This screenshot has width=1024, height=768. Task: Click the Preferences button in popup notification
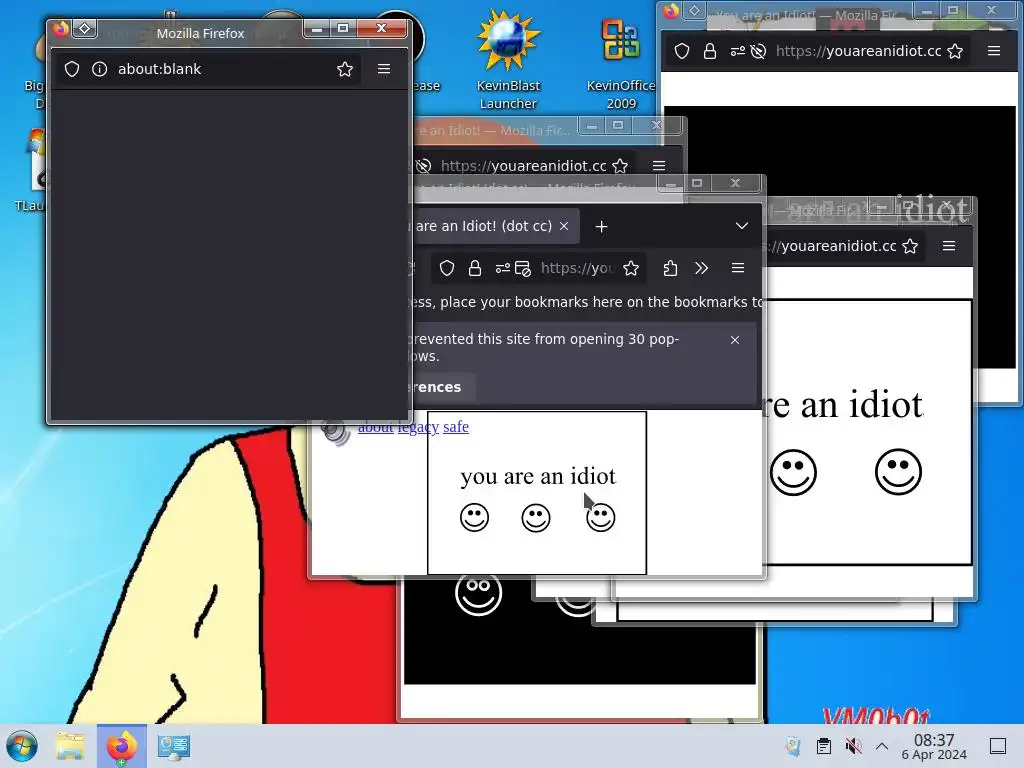click(442, 387)
